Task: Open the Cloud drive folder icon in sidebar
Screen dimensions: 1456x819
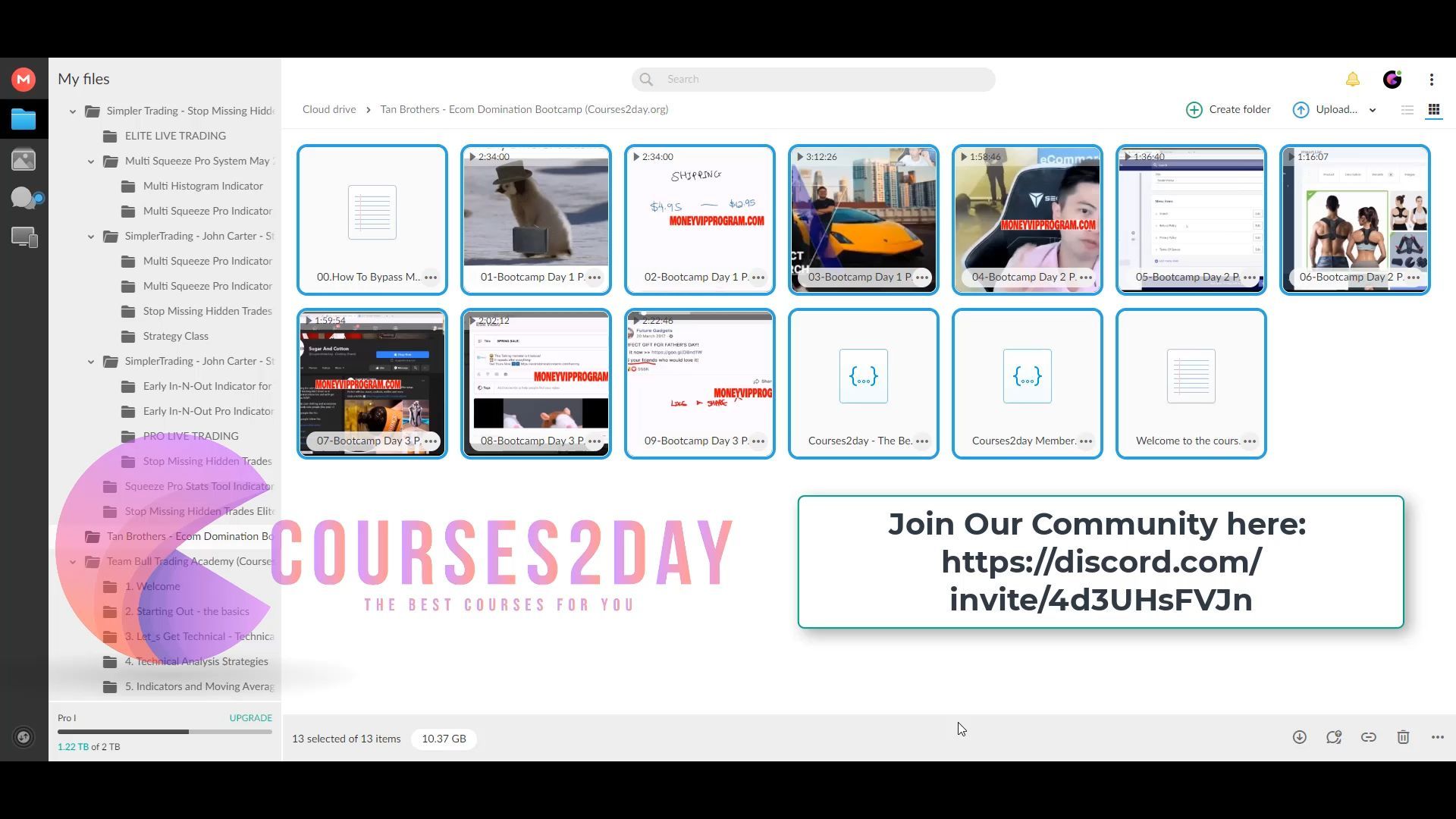Action: click(24, 119)
